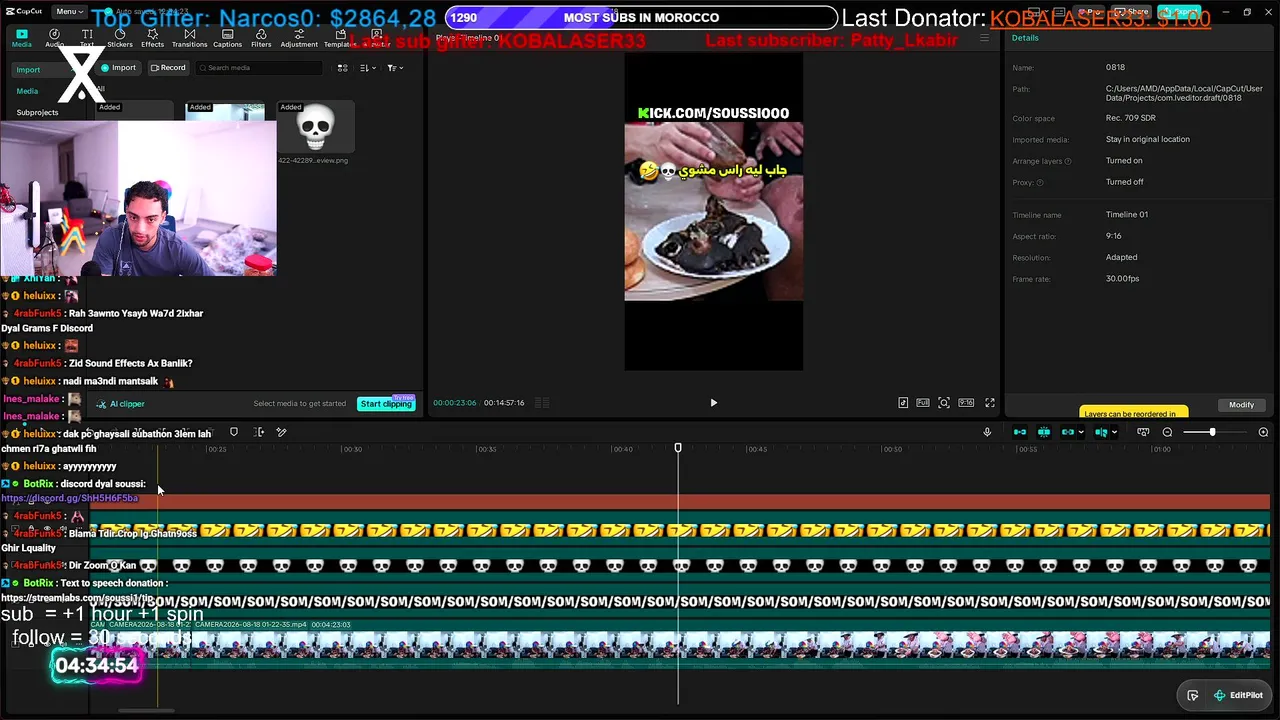Switch to the Filters tab

pyautogui.click(x=261, y=38)
